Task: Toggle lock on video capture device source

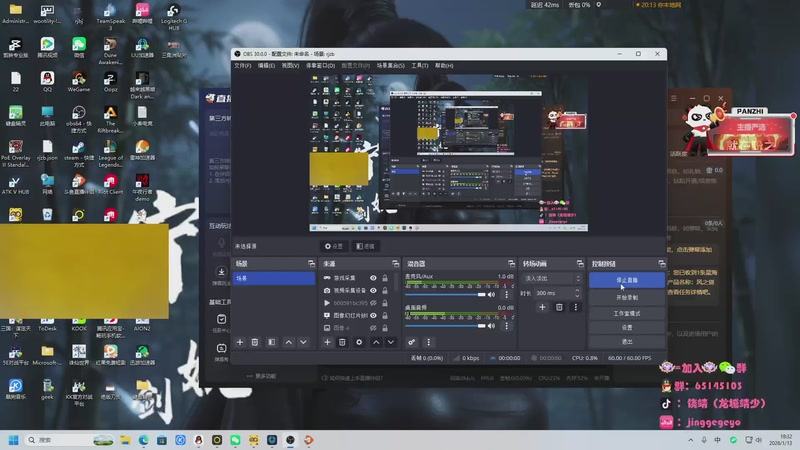Action: coord(385,290)
